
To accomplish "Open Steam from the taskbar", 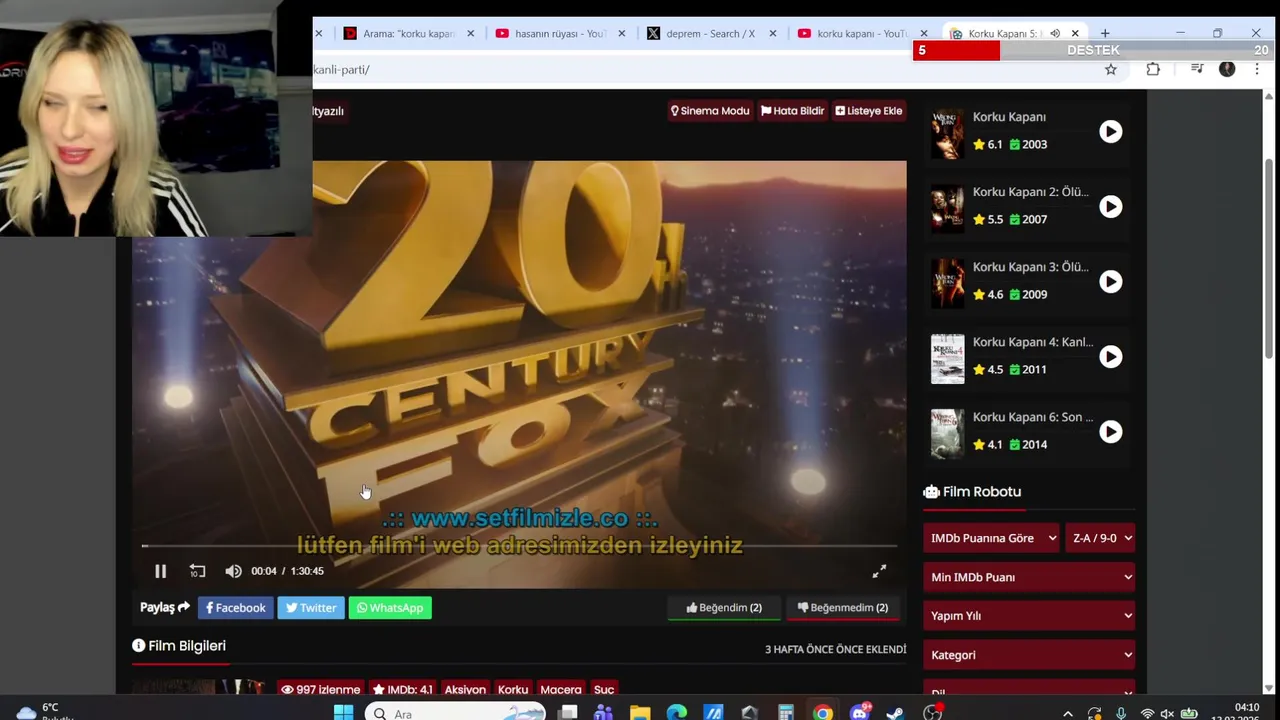I will point(896,713).
